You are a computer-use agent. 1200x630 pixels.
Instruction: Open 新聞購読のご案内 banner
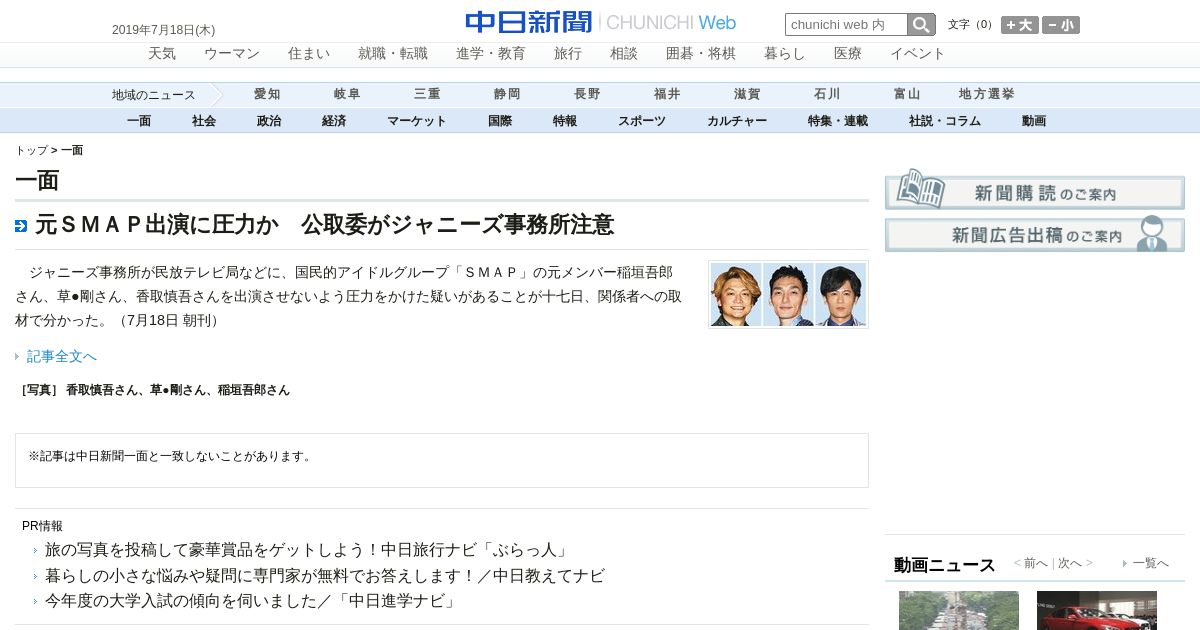coord(1035,190)
